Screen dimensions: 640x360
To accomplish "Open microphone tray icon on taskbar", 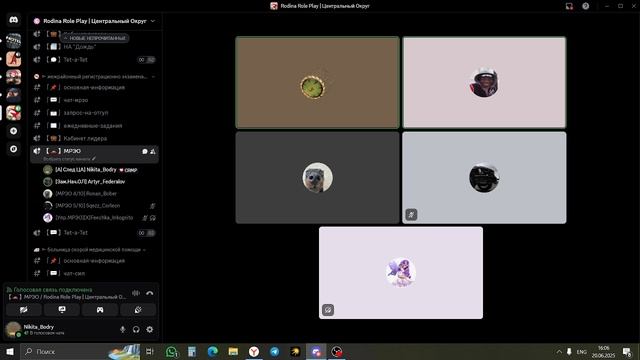I will [569, 351].
